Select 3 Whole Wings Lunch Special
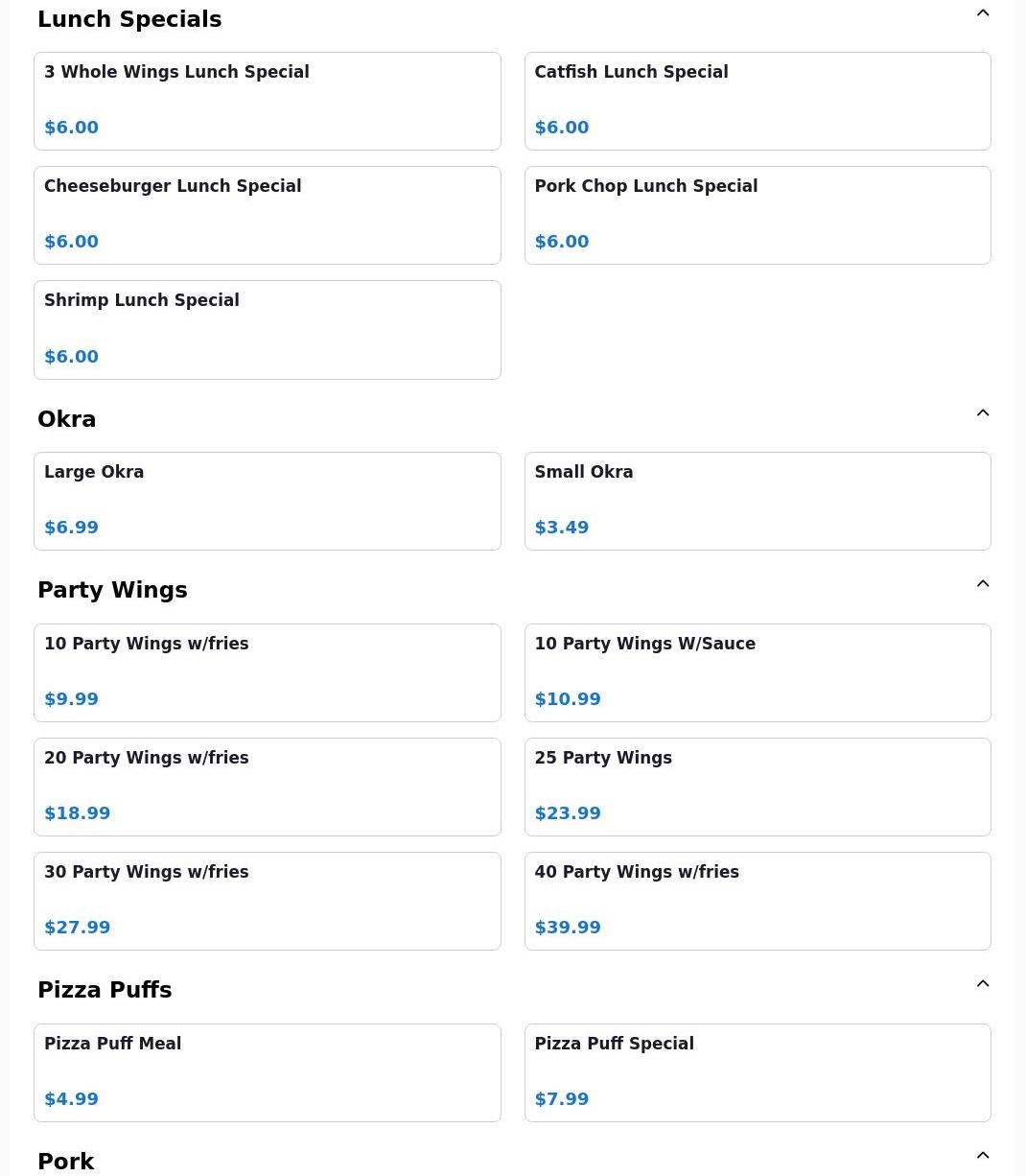The height and width of the screenshot is (1176, 1026). [x=267, y=101]
